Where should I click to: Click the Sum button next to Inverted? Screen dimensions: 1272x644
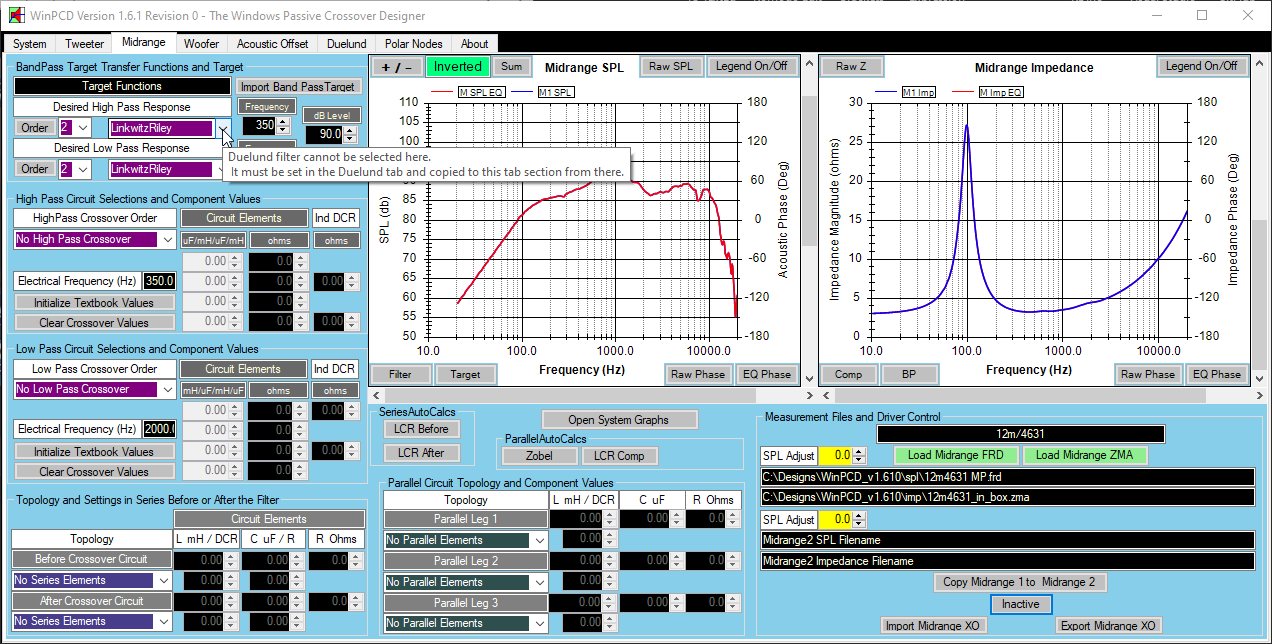click(x=511, y=67)
